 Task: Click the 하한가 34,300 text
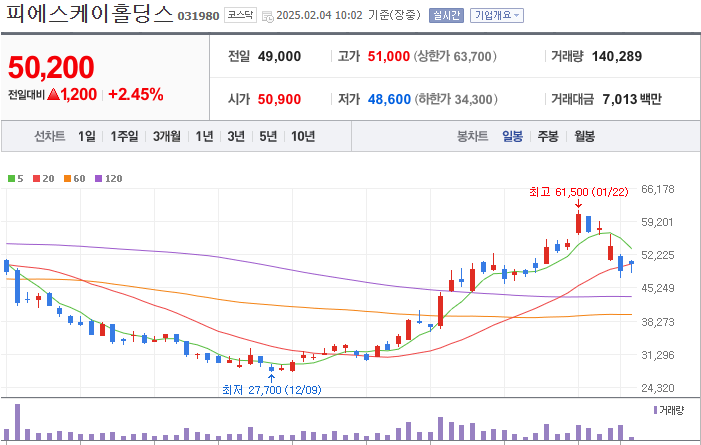456,99
